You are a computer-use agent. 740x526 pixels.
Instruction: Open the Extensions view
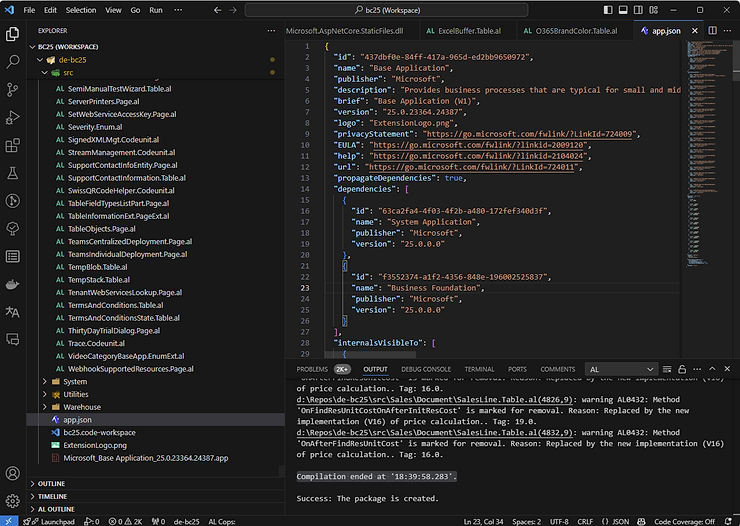(13, 146)
